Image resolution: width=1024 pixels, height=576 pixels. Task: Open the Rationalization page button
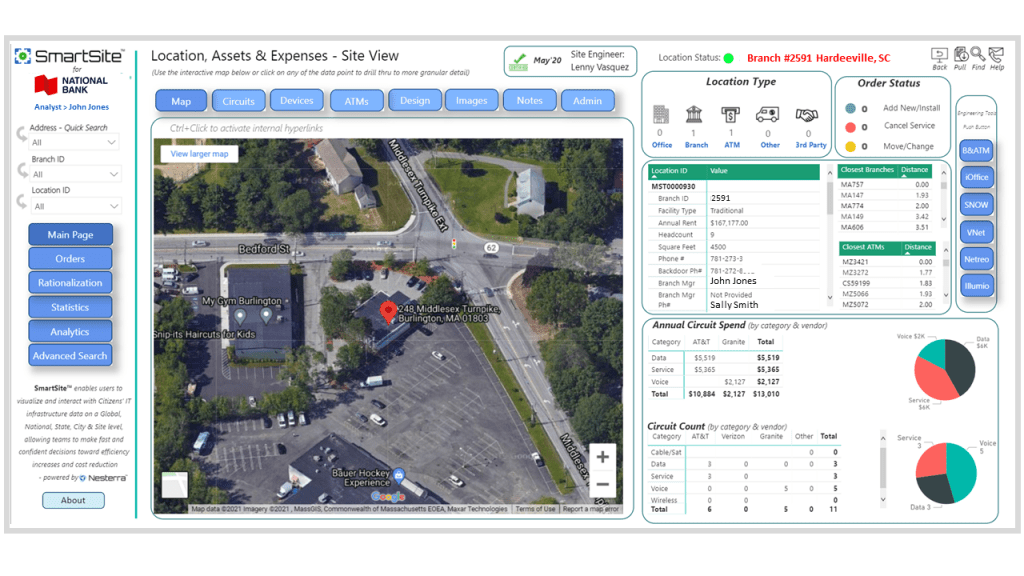pyautogui.click(x=70, y=283)
